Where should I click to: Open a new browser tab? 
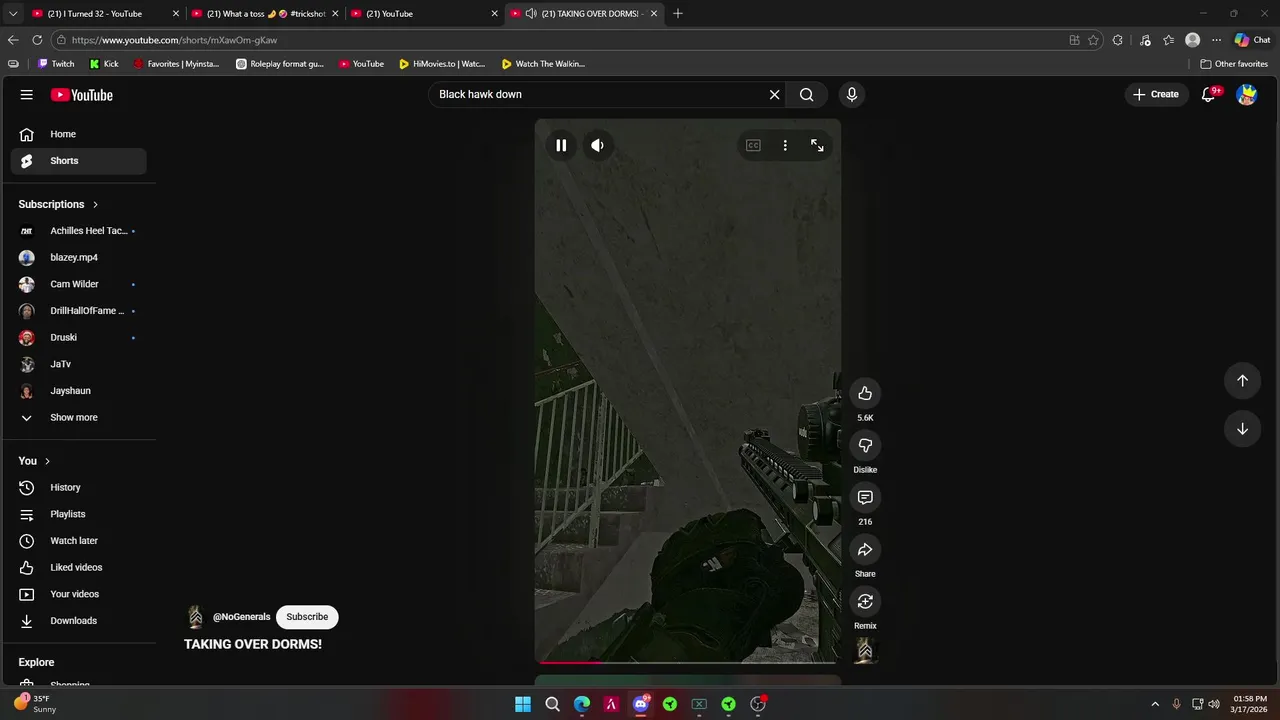point(678,14)
